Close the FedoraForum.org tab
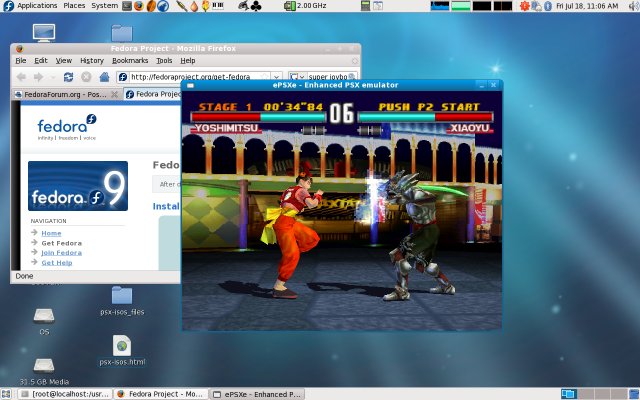640x400 pixels. tap(115, 94)
